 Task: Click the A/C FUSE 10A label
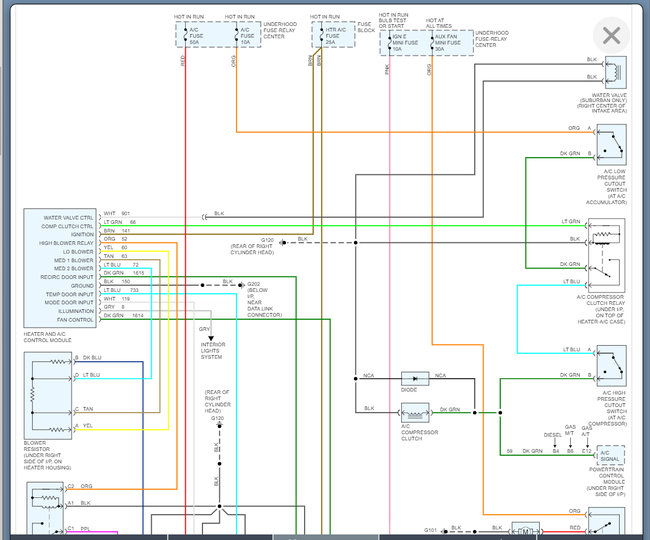pyautogui.click(x=247, y=36)
